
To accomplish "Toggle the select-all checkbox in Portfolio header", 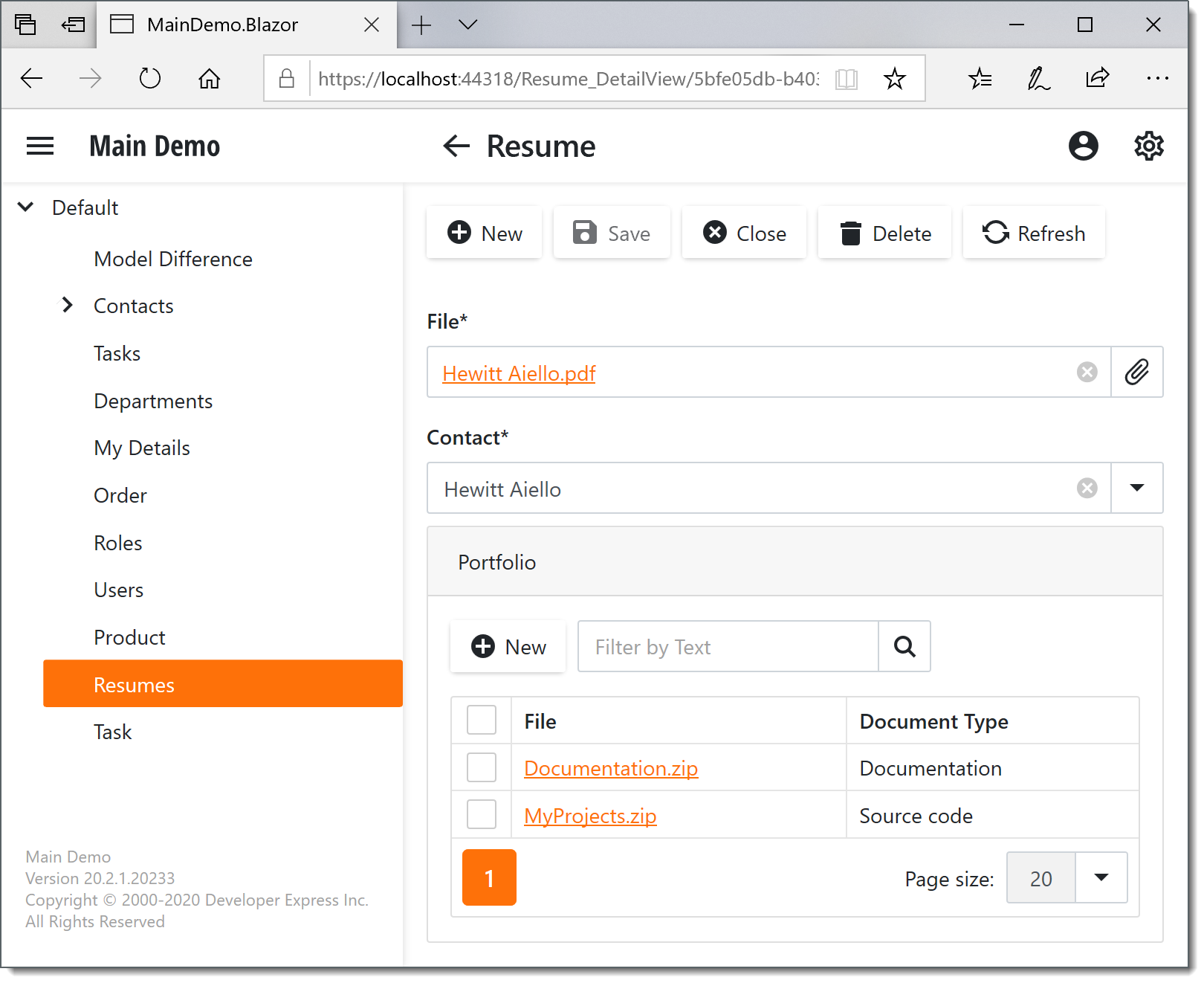I will 482,721.
